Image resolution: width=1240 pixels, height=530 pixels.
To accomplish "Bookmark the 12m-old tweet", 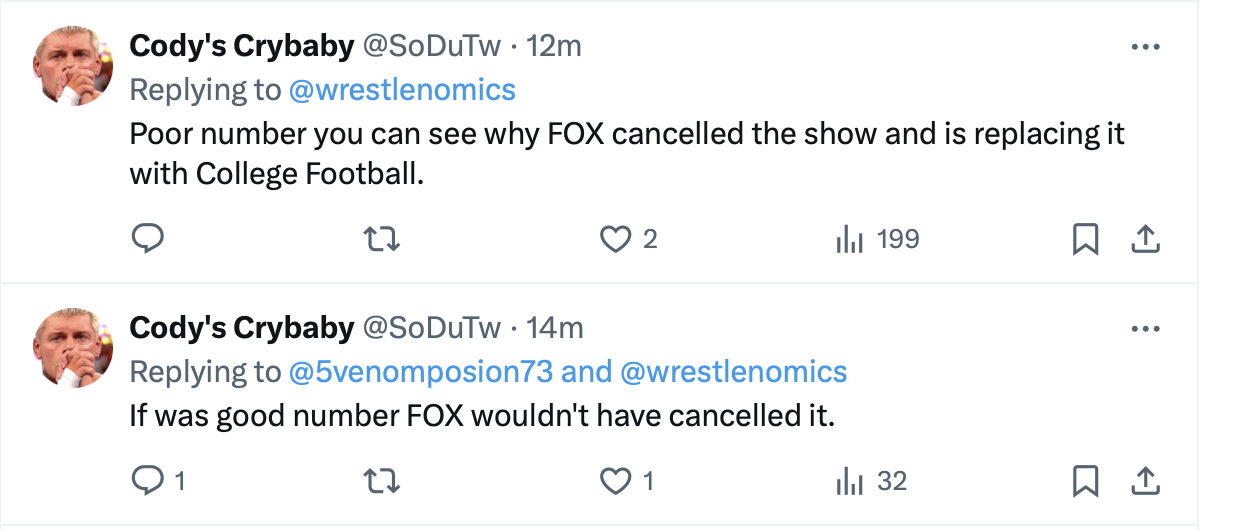I will (x=1085, y=239).
